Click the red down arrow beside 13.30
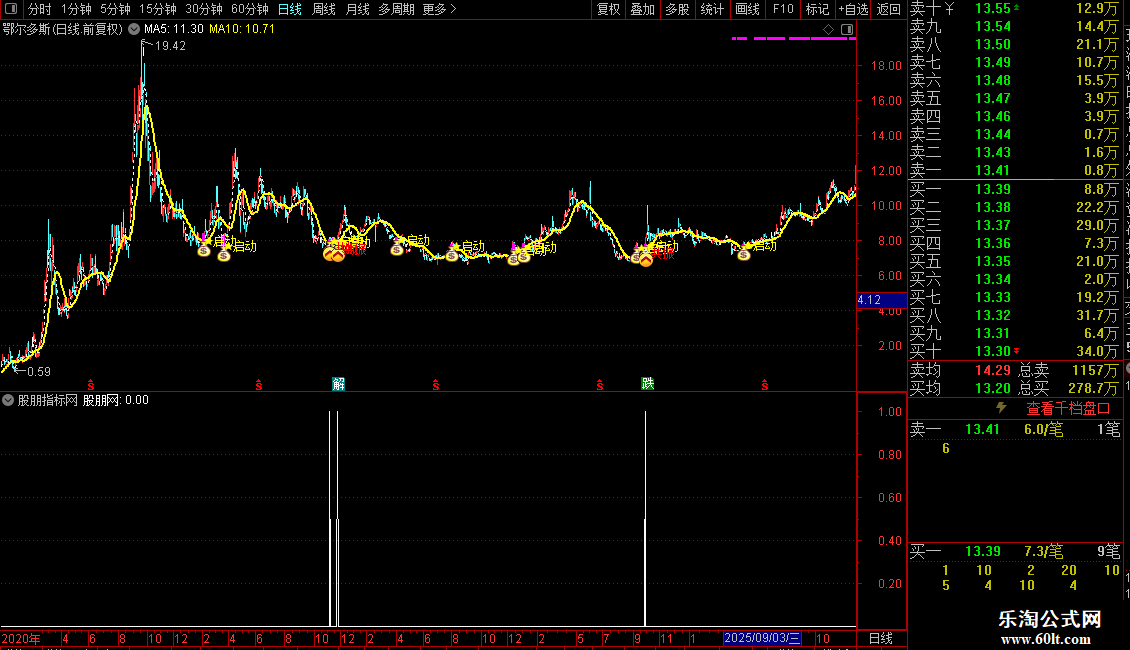 pos(1016,352)
